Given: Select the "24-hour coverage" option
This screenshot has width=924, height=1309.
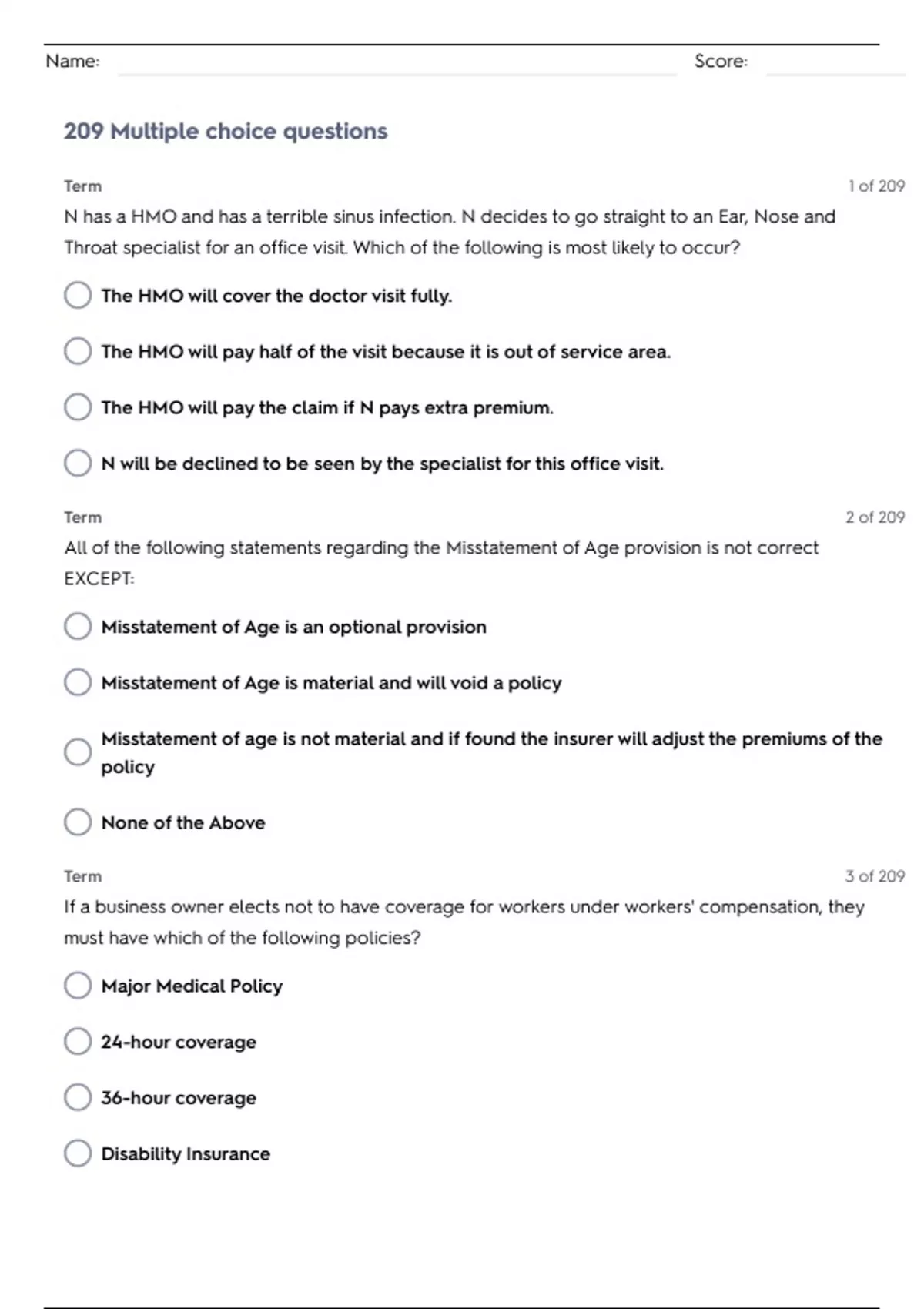Looking at the screenshot, I should click(x=78, y=1042).
